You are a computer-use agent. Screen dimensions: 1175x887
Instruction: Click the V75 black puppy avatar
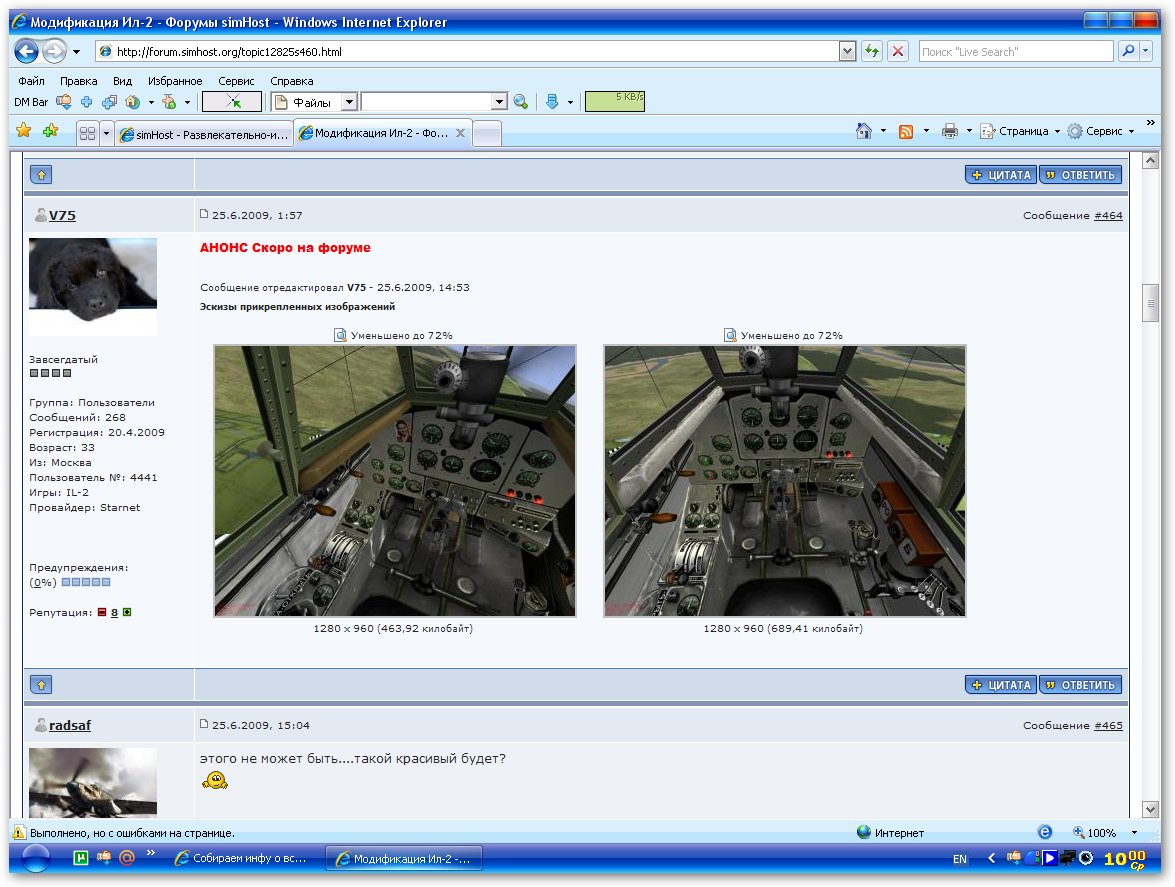coord(93,286)
